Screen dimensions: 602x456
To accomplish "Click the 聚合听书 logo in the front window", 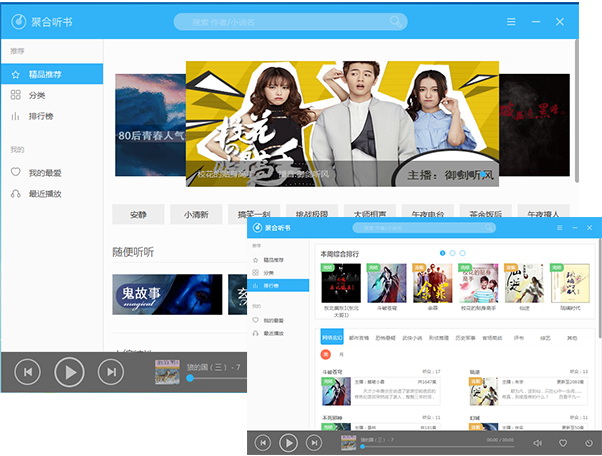I will (271, 228).
